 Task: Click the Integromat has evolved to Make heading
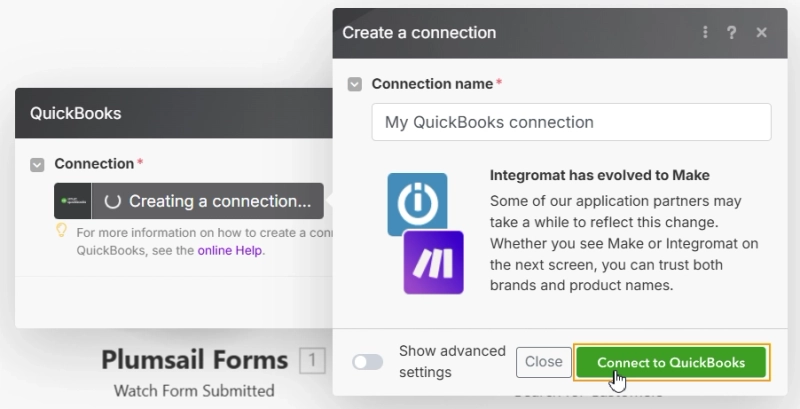[599, 175]
